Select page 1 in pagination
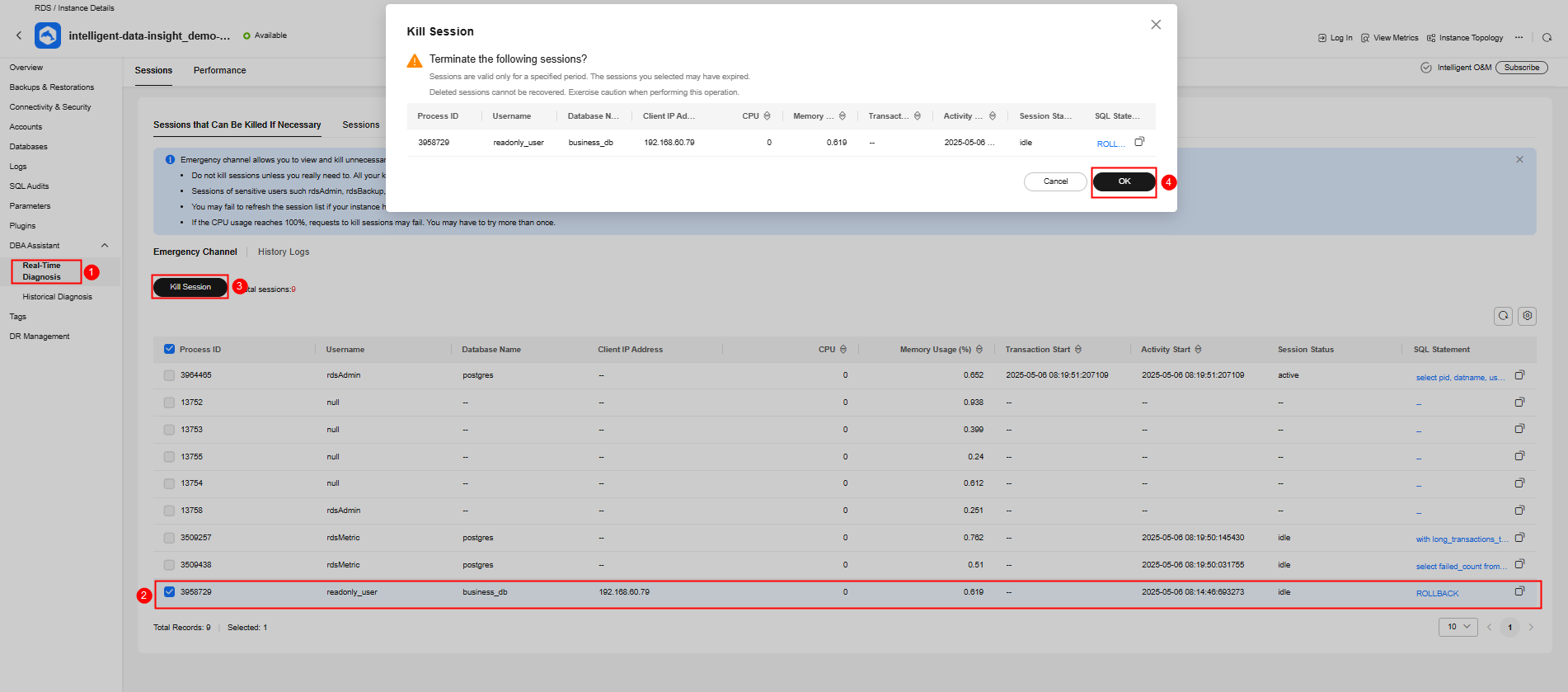Image resolution: width=1568 pixels, height=692 pixels. point(1509,628)
